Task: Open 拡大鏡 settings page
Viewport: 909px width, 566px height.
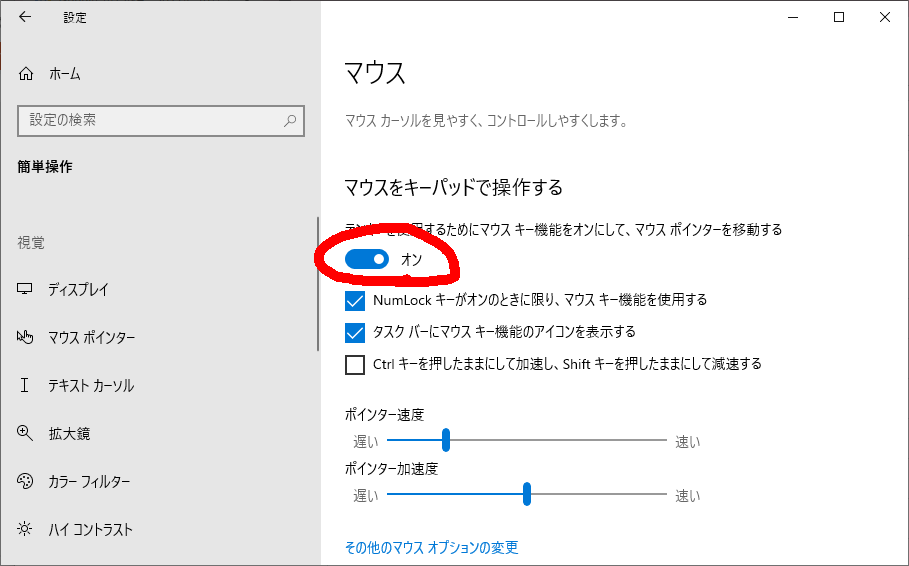Action: tap(69, 434)
